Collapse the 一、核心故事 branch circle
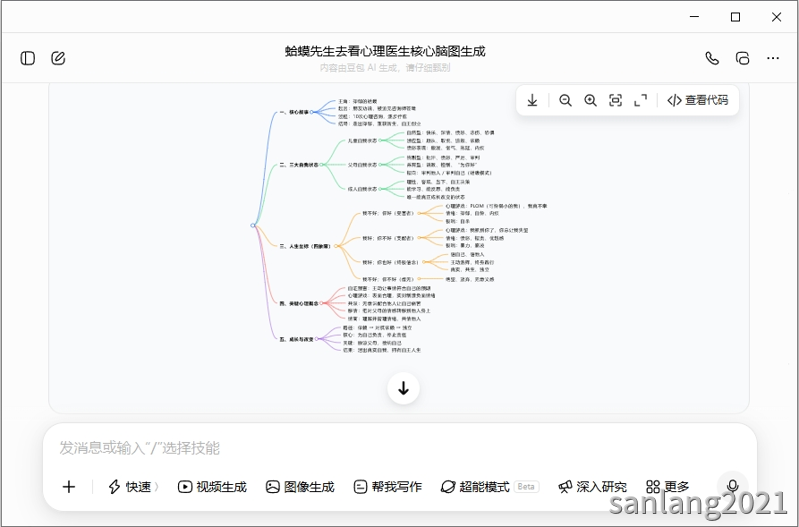The width and height of the screenshot is (799, 527). pos(311,112)
